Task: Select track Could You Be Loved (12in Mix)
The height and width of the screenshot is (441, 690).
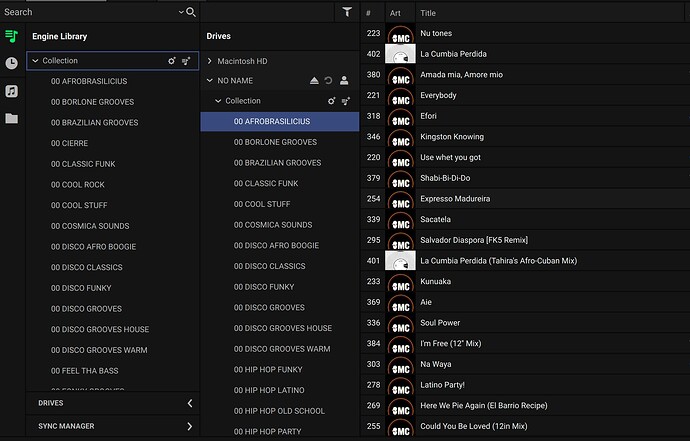Action: pos(473,426)
